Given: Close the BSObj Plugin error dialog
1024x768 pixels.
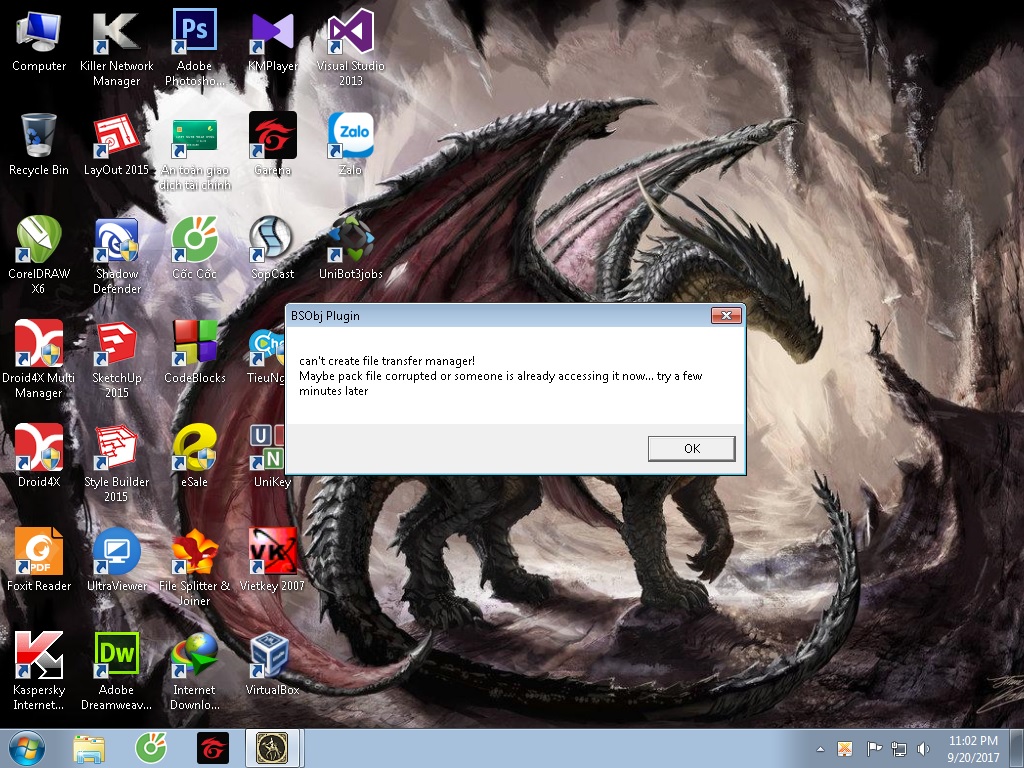Looking at the screenshot, I should (726, 315).
